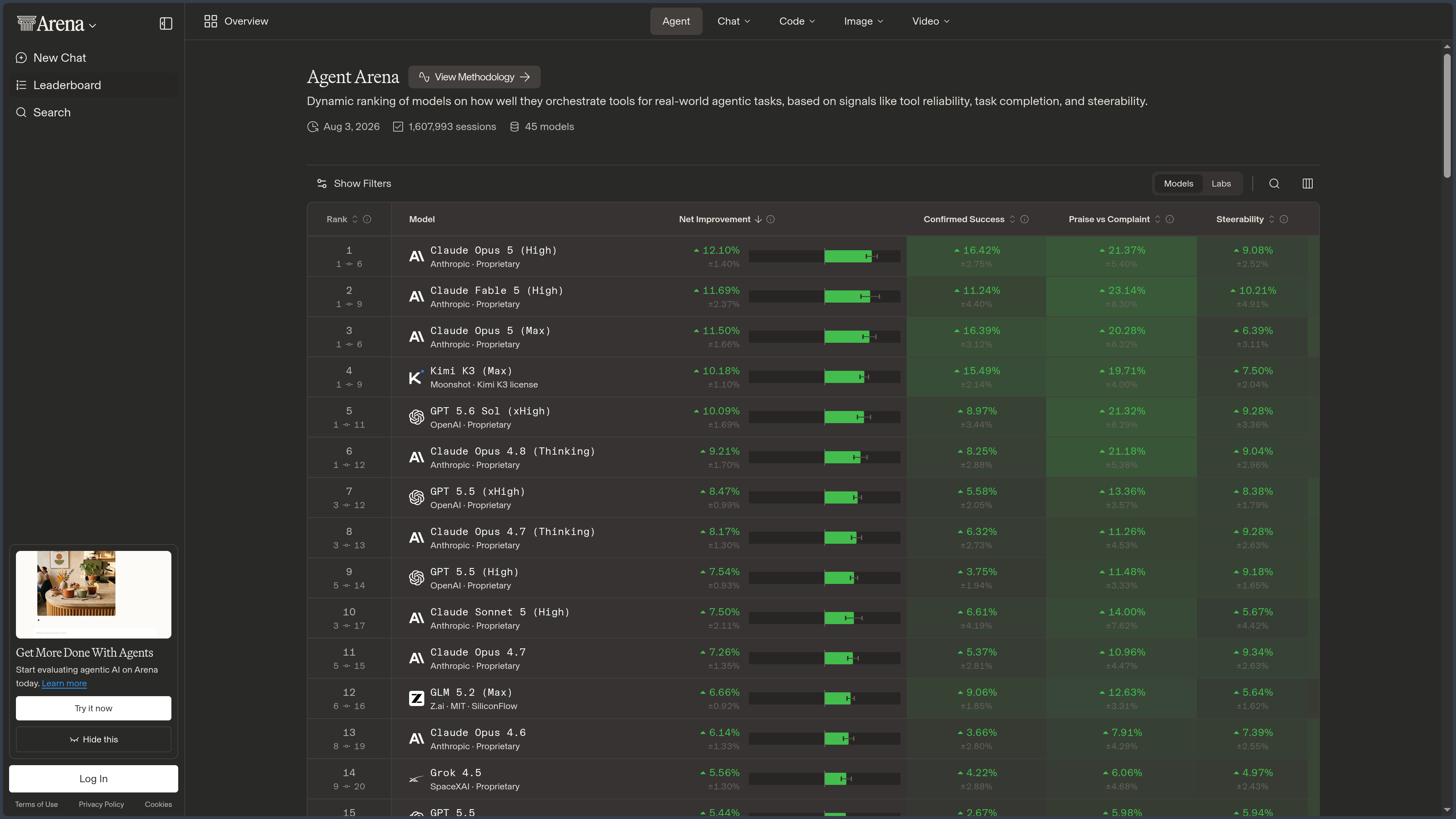Open the column settings icon
Image resolution: width=1456 pixels, height=819 pixels.
[1307, 184]
